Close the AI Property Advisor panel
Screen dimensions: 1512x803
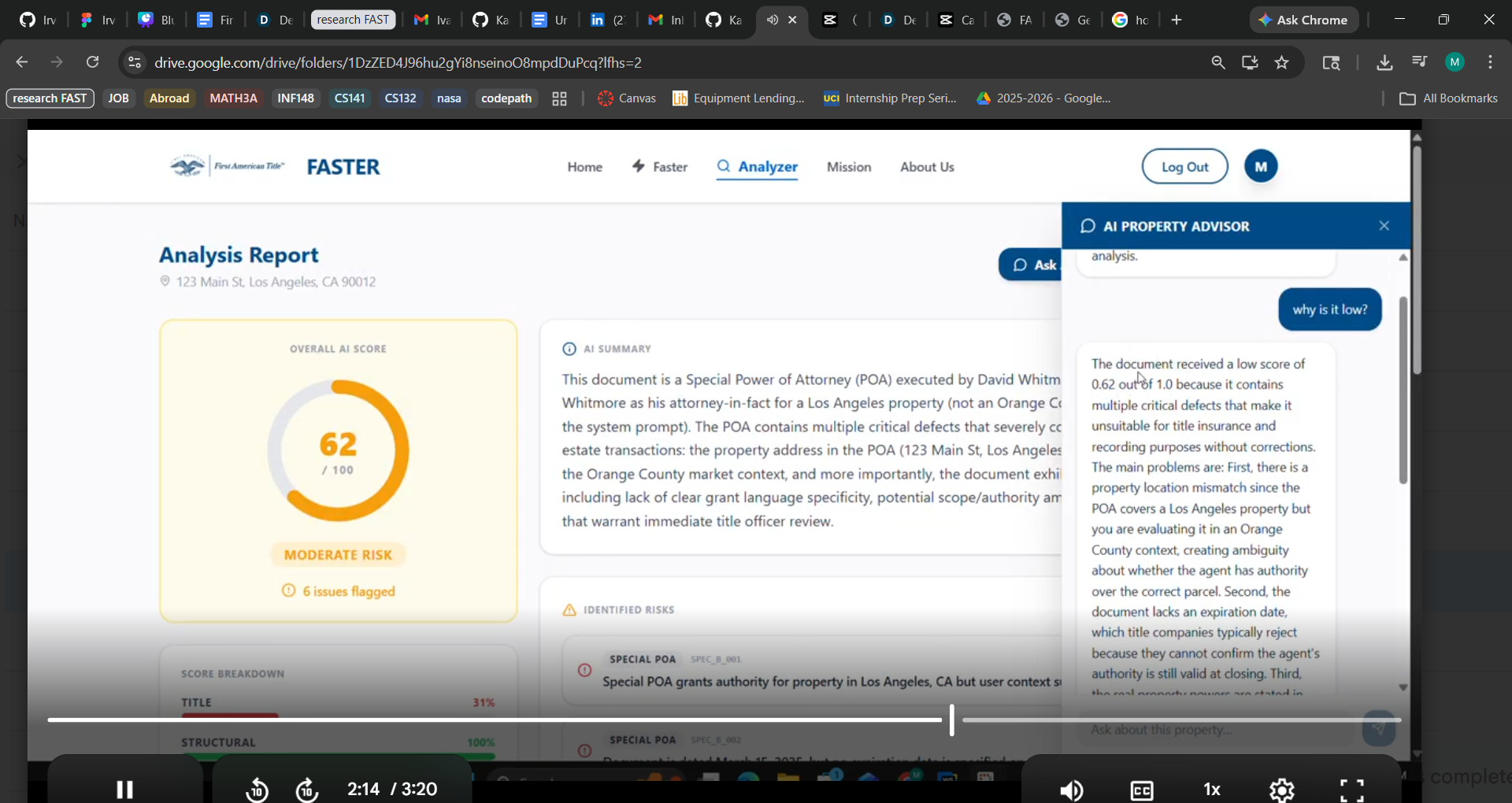coord(1384,226)
